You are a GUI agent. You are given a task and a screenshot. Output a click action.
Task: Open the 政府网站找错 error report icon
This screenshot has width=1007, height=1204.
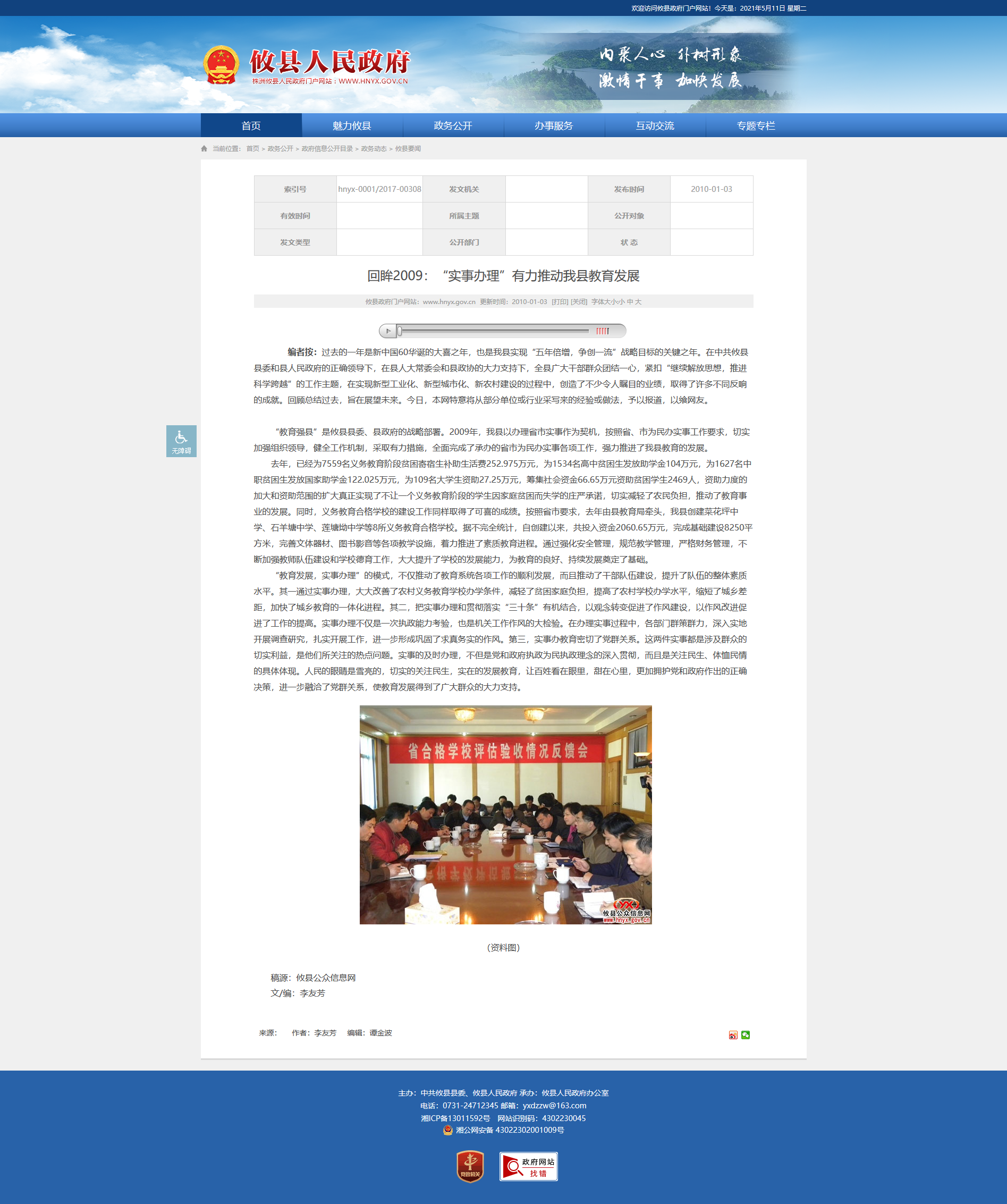(528, 1166)
